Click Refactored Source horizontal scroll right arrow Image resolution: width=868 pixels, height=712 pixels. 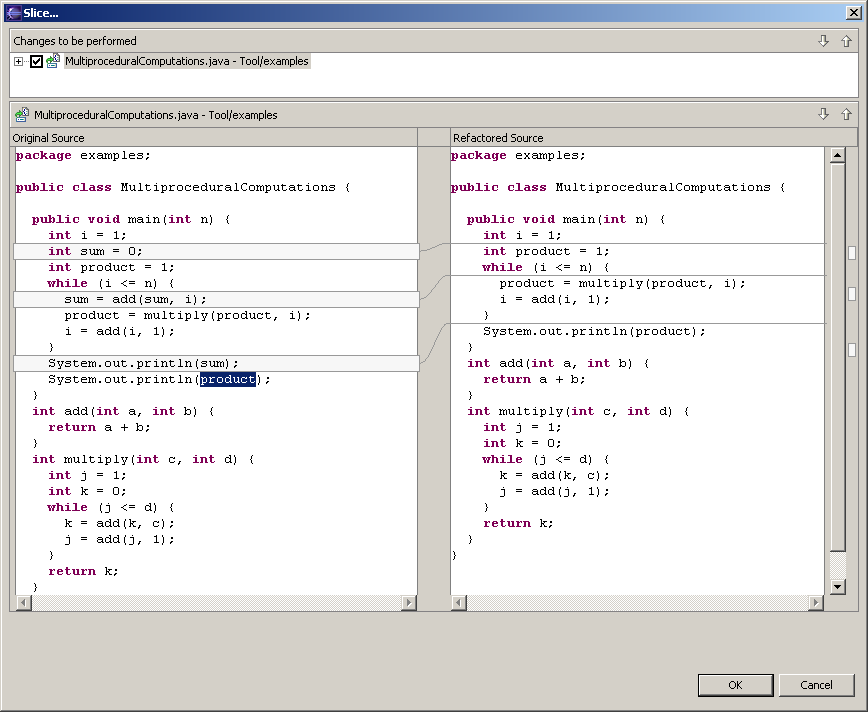815,602
